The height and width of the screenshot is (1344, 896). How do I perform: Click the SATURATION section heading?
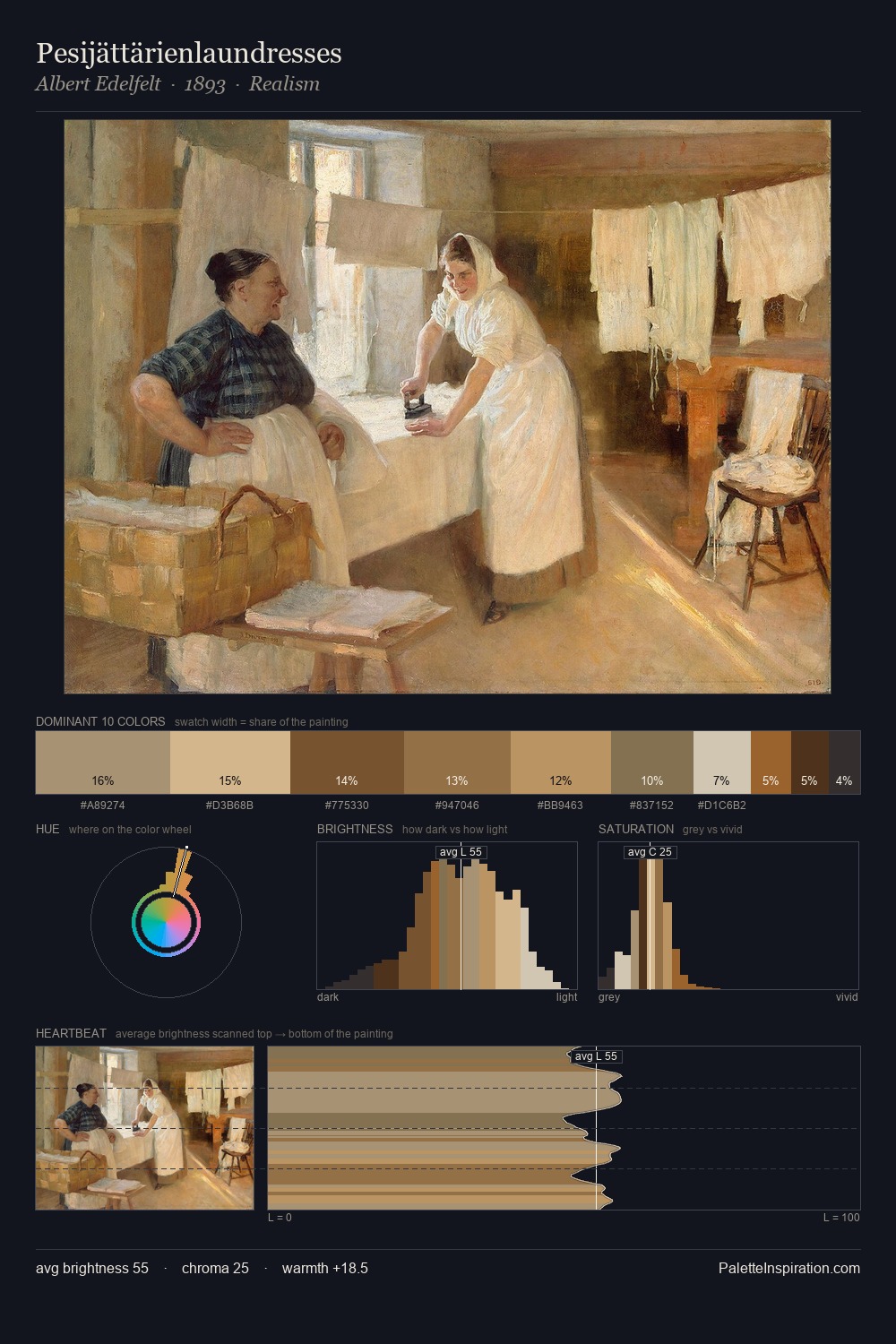coord(636,829)
